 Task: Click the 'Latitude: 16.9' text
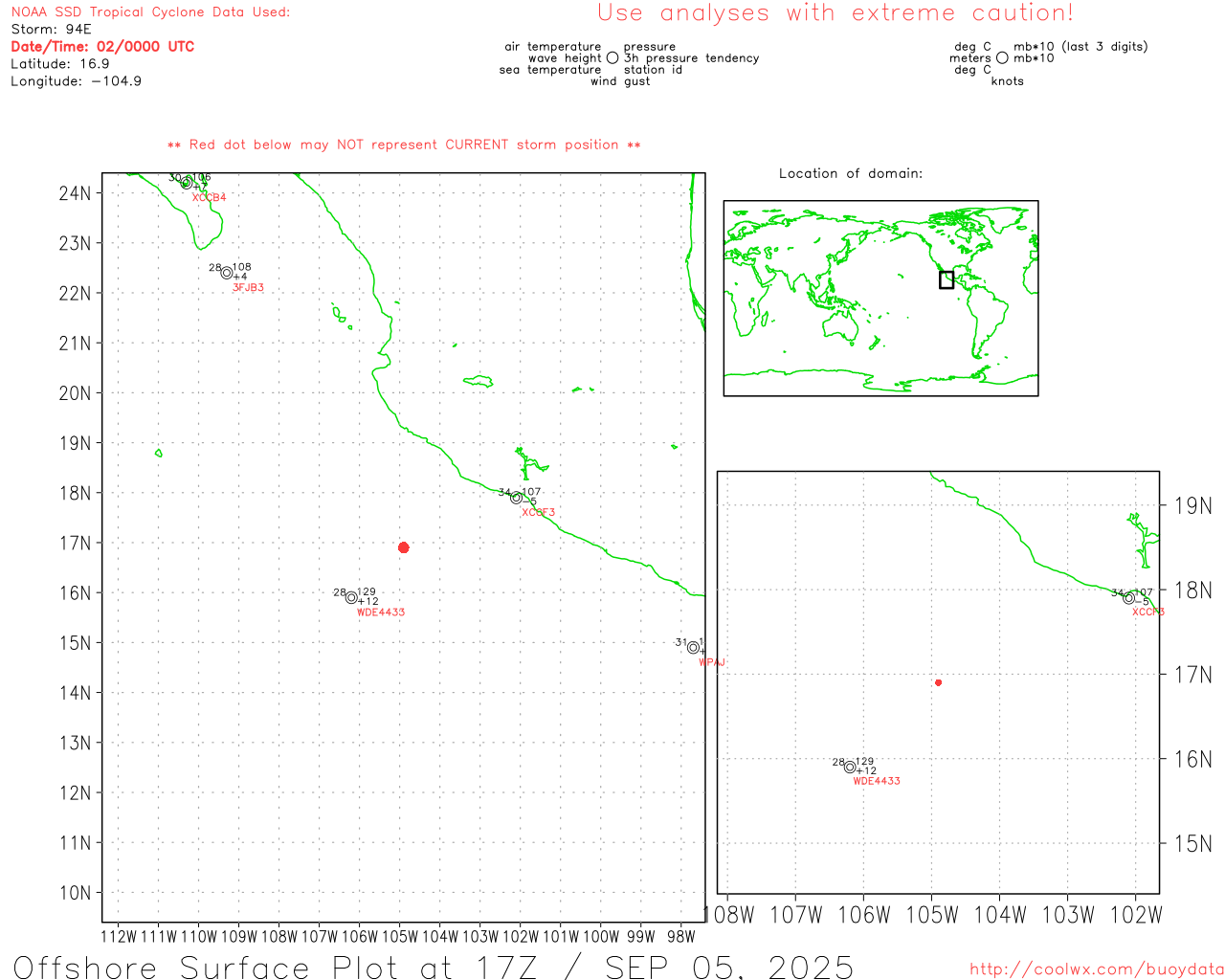coord(60,64)
